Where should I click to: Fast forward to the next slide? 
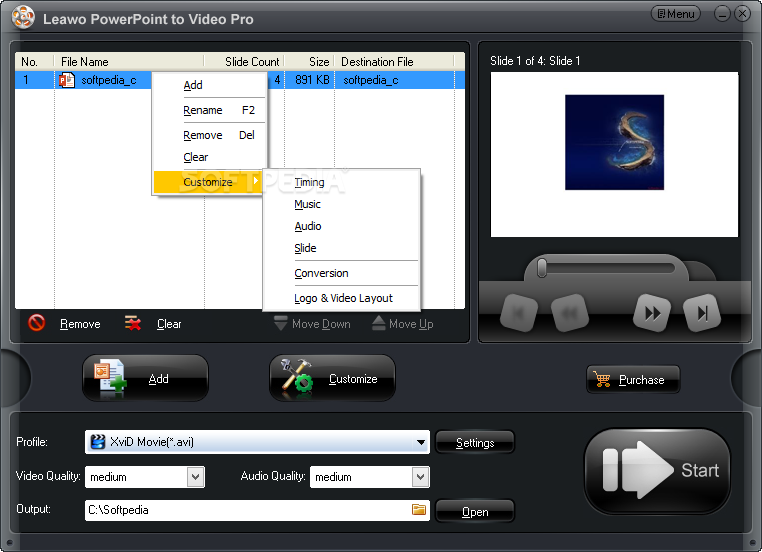652,313
